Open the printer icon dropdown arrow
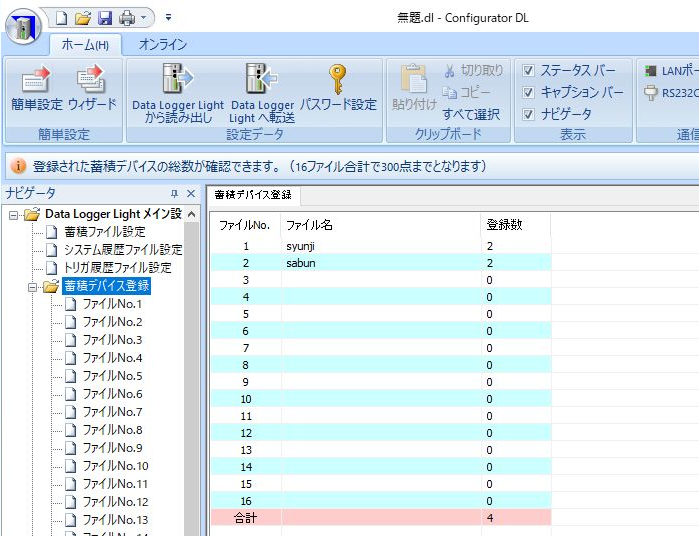This screenshot has height=536, width=700. 144,18
